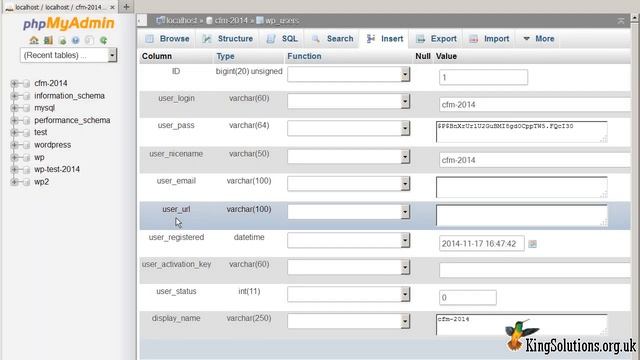
Task: Open the Function dropdown for ID row
Action: [348, 74]
